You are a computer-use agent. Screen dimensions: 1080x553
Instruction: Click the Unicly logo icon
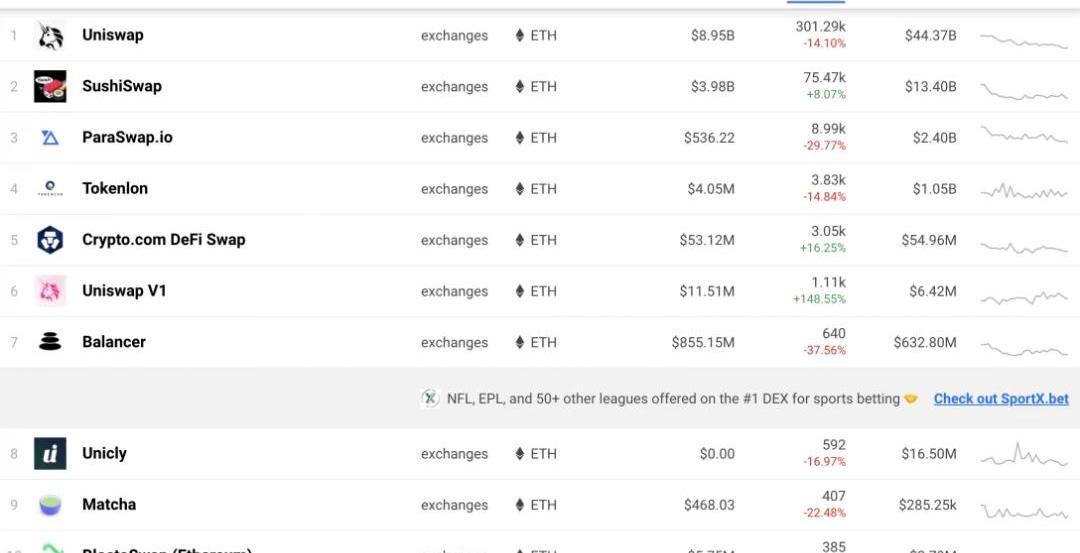tap(50, 453)
